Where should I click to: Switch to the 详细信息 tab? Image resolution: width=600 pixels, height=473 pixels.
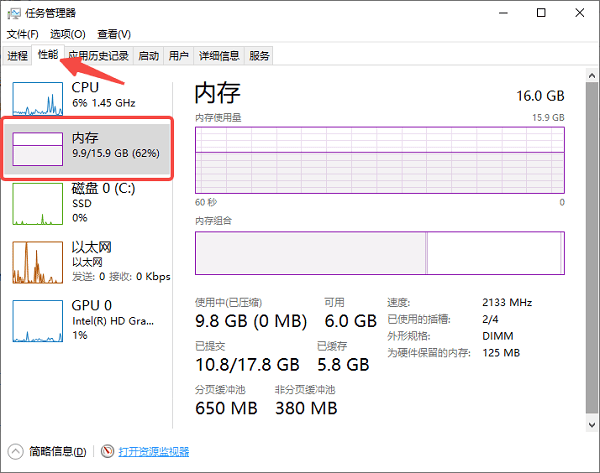tap(218, 56)
